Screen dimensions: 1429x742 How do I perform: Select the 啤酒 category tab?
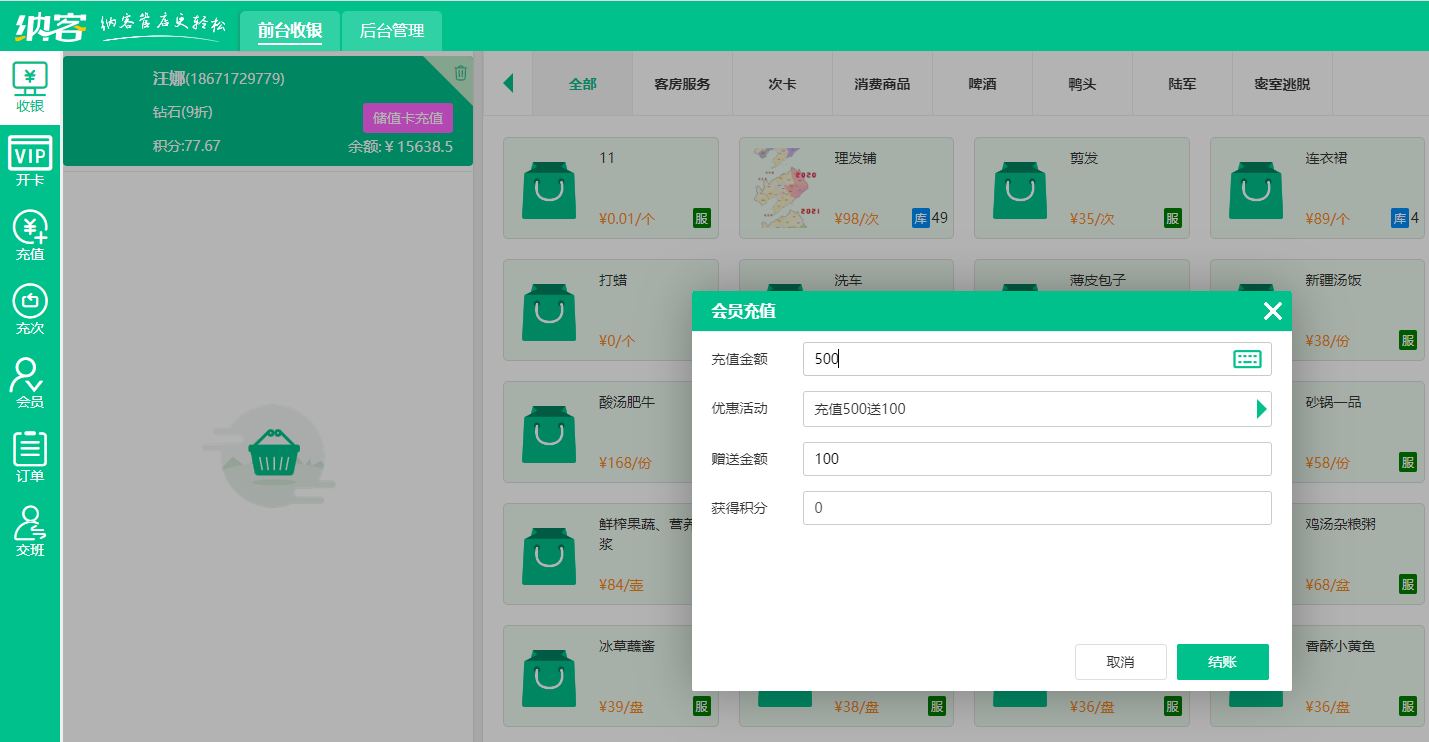click(x=982, y=84)
